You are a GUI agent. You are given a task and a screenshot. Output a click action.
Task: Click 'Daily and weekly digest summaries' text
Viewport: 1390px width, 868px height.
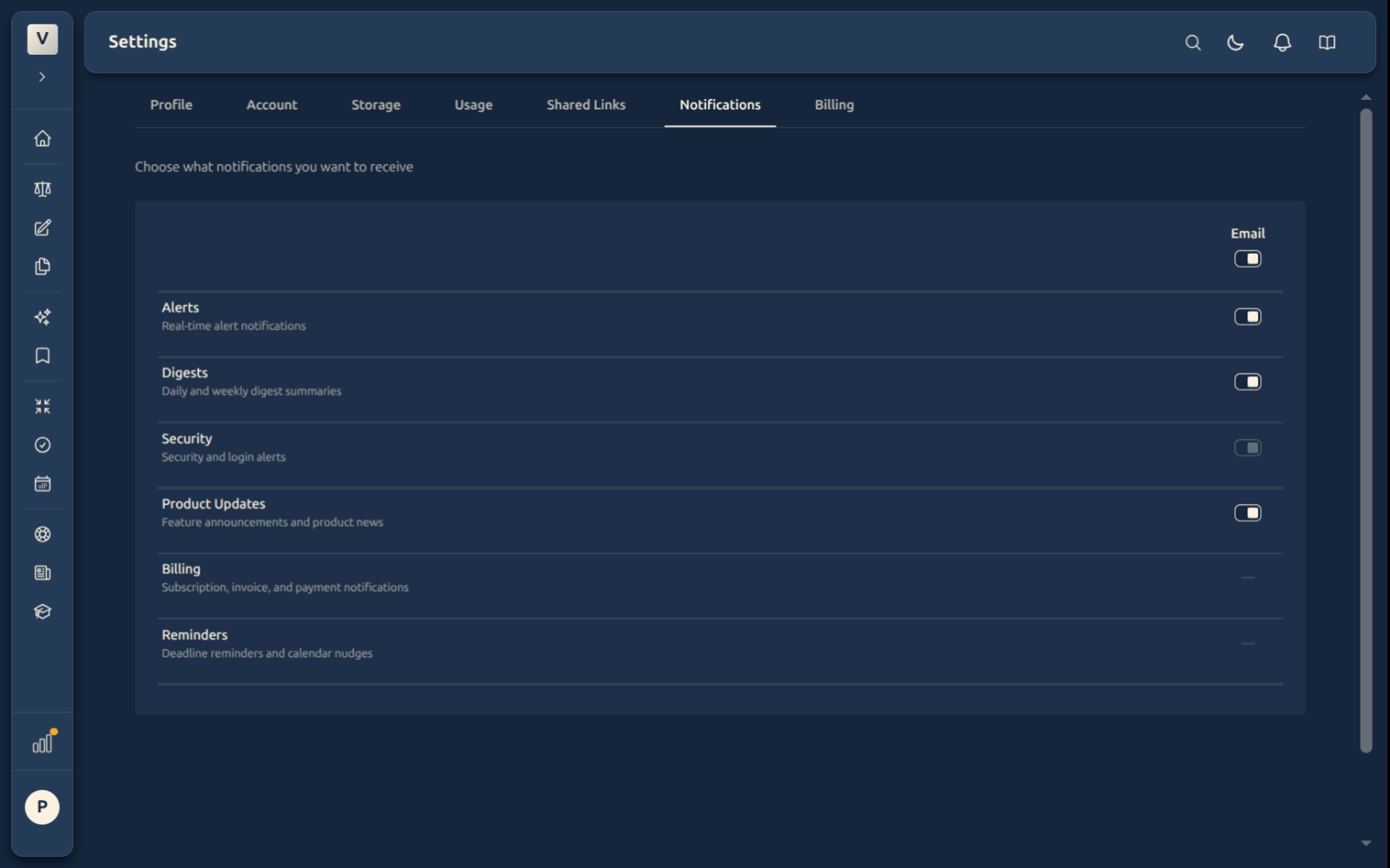pyautogui.click(x=251, y=391)
